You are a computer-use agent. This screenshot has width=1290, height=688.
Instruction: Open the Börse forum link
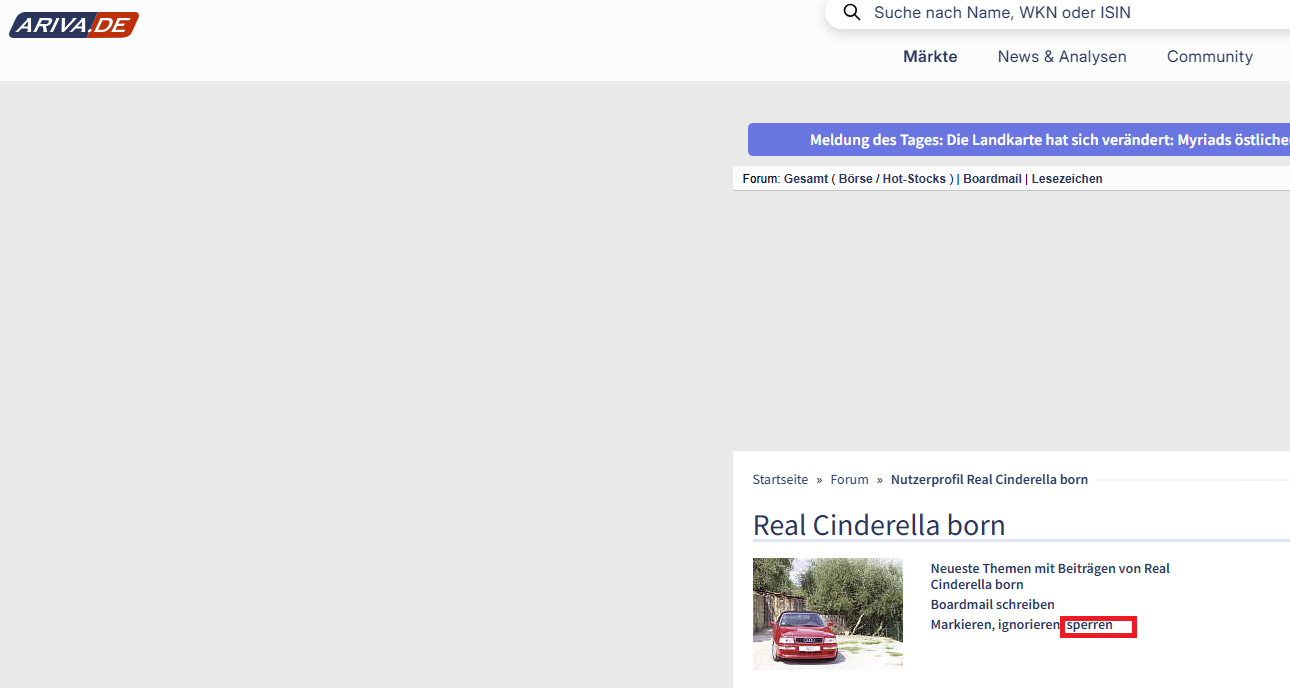857,179
